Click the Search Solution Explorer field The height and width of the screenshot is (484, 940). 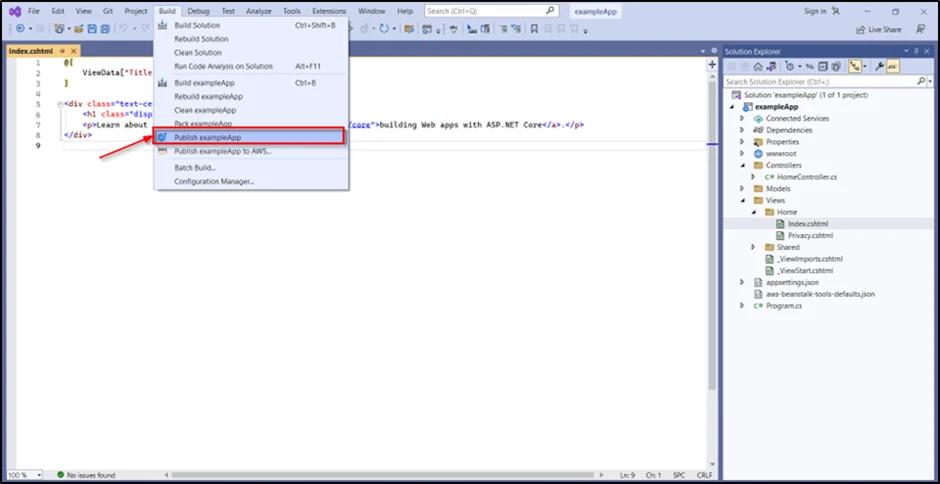pos(820,82)
